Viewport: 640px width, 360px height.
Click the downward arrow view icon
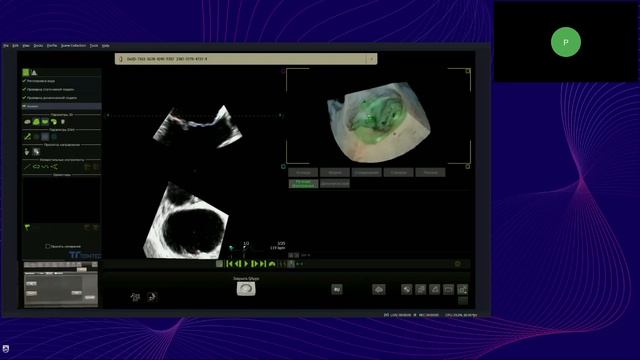click(x=27, y=152)
